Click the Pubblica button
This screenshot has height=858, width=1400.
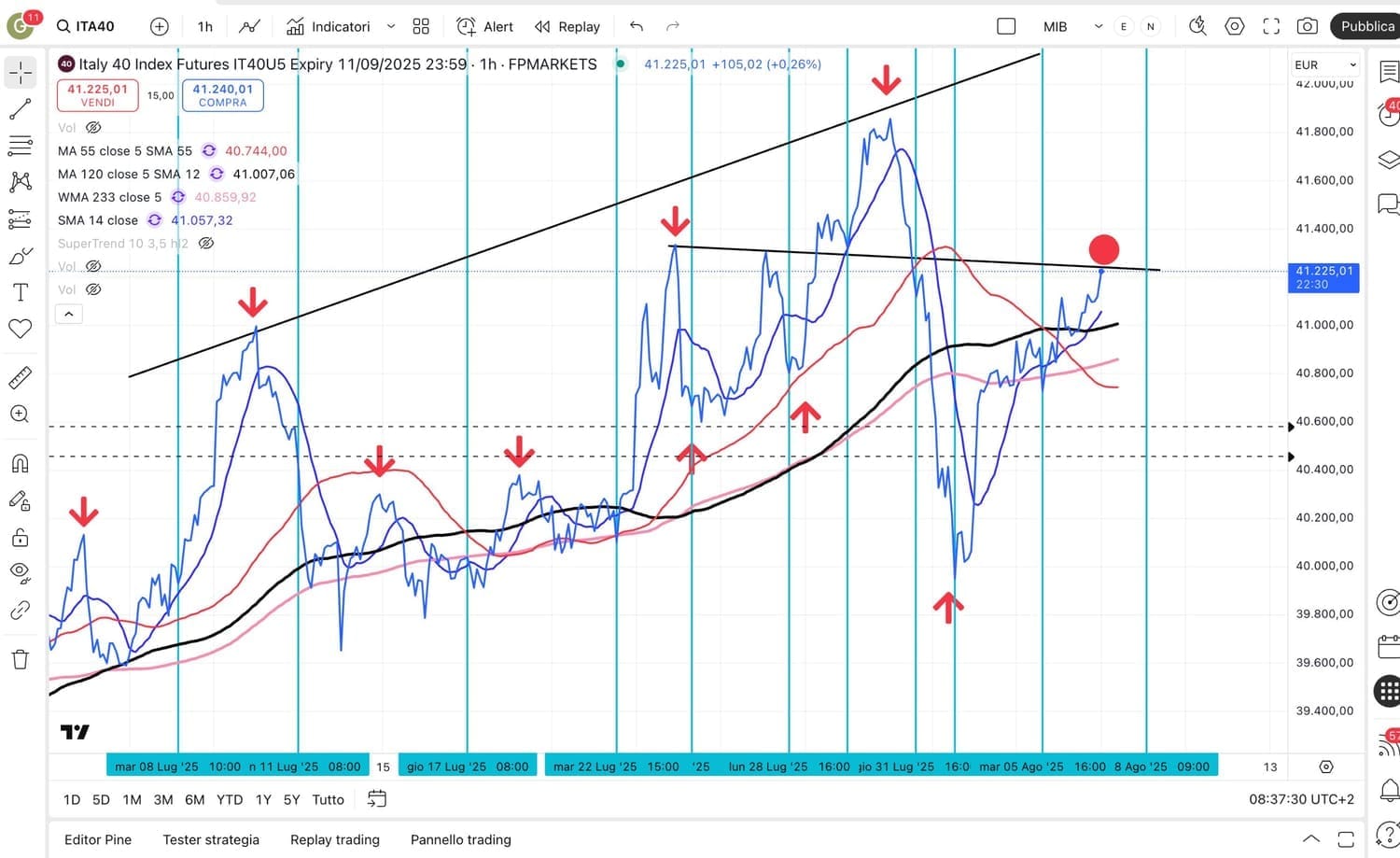pyautogui.click(x=1367, y=26)
